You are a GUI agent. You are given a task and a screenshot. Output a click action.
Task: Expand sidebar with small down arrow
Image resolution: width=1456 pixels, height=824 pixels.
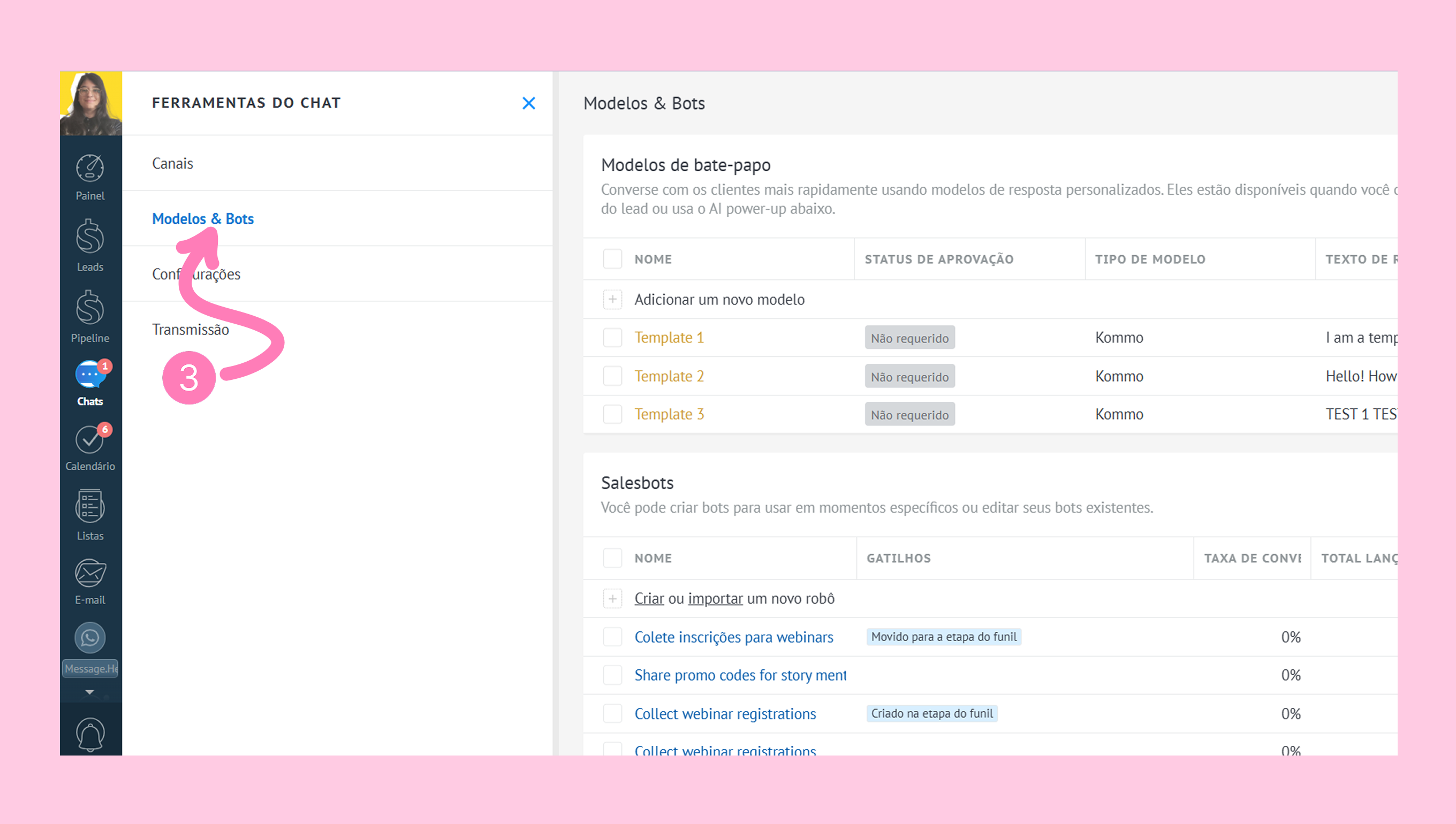click(89, 692)
